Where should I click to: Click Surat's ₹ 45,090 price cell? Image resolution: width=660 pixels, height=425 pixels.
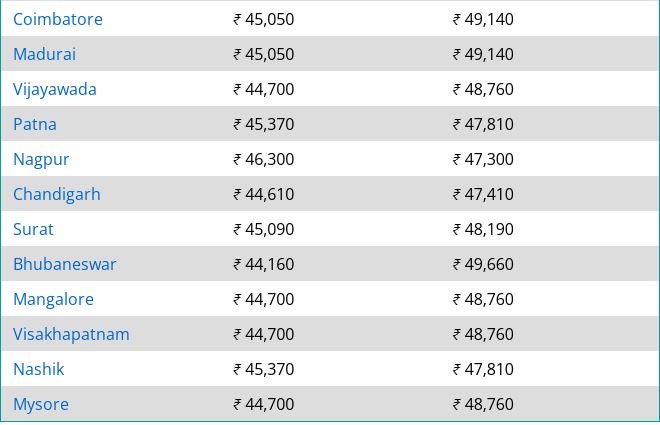pos(264,229)
